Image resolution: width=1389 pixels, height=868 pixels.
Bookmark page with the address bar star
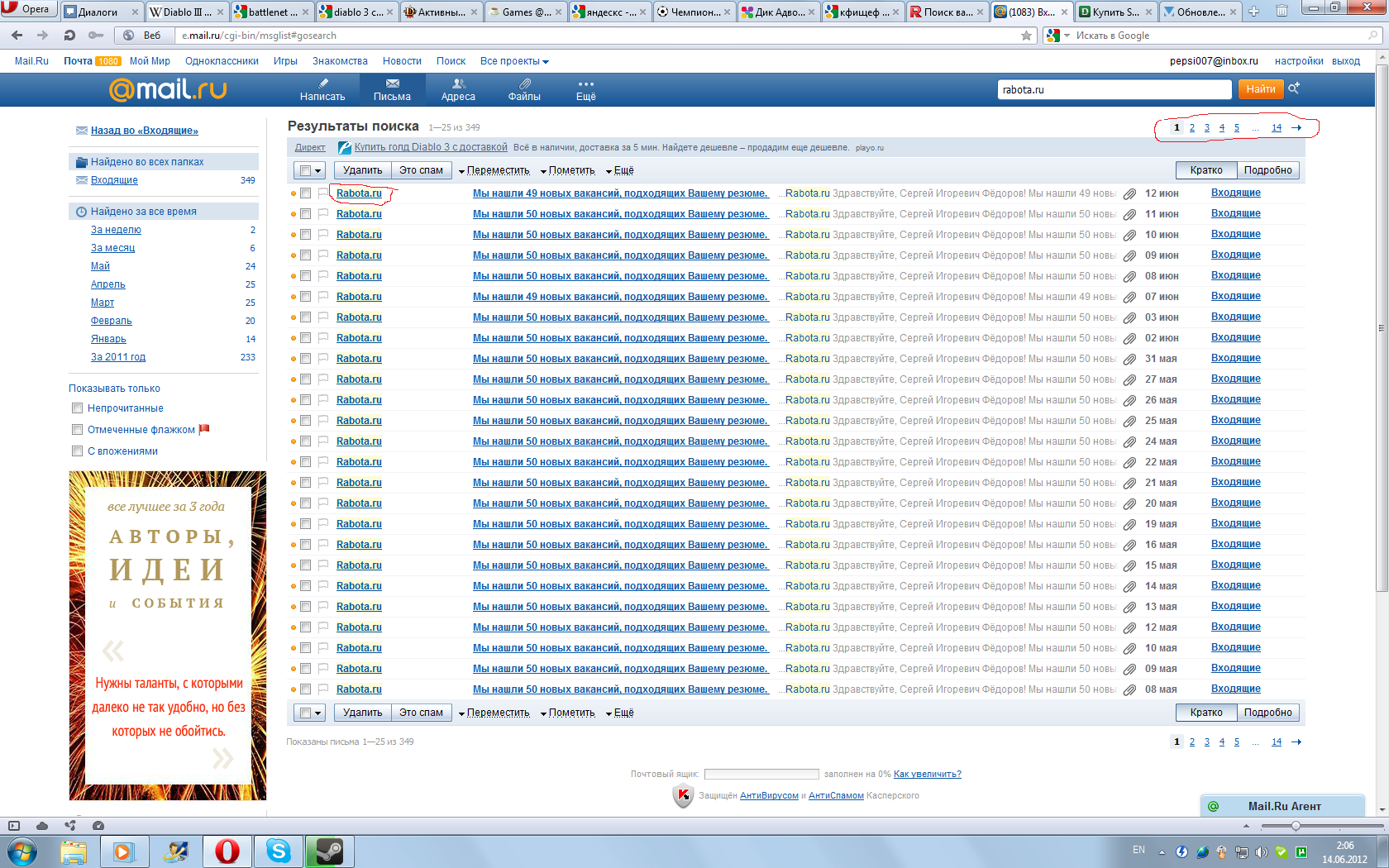pos(1026,36)
